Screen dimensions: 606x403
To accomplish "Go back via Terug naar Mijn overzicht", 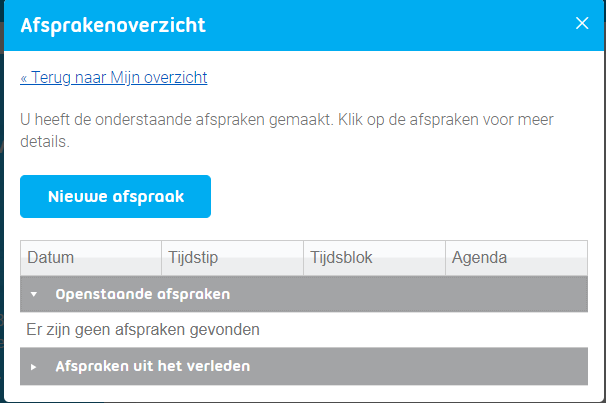I will coord(114,77).
